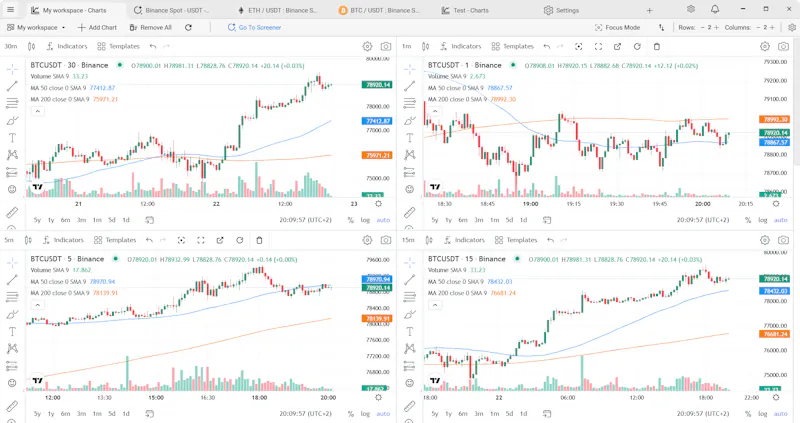Image resolution: width=800 pixels, height=423 pixels.
Task: Switch to the BTC / USDT Binance tab
Action: pos(379,10)
